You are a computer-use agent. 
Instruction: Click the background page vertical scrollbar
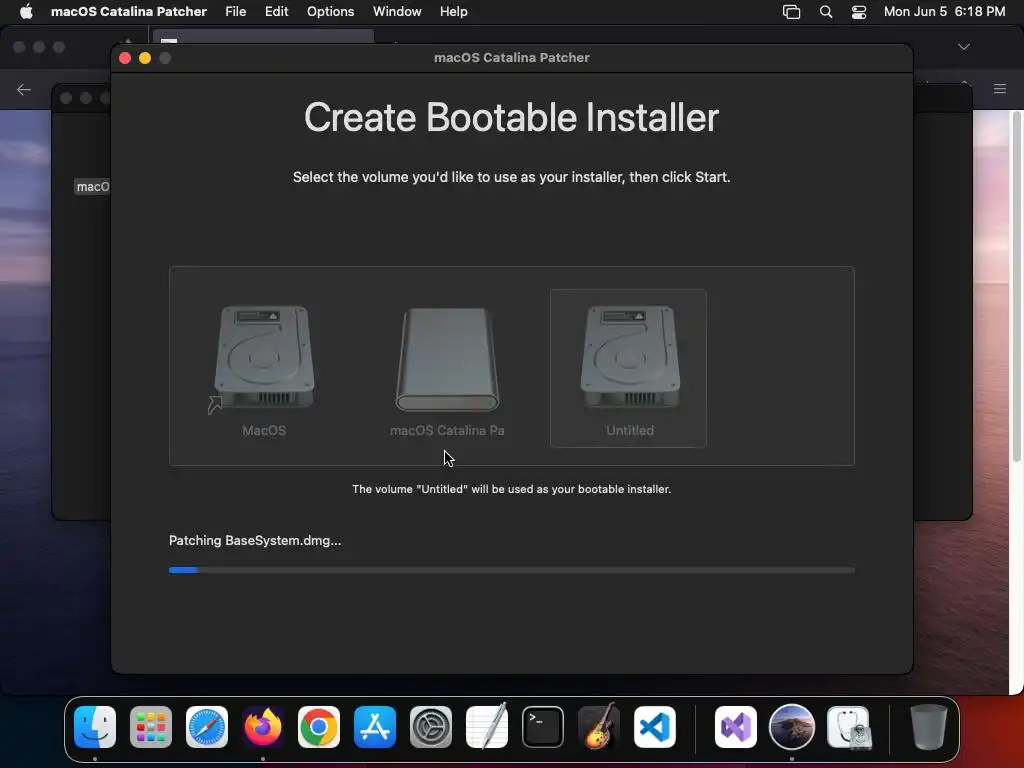coord(1016,287)
